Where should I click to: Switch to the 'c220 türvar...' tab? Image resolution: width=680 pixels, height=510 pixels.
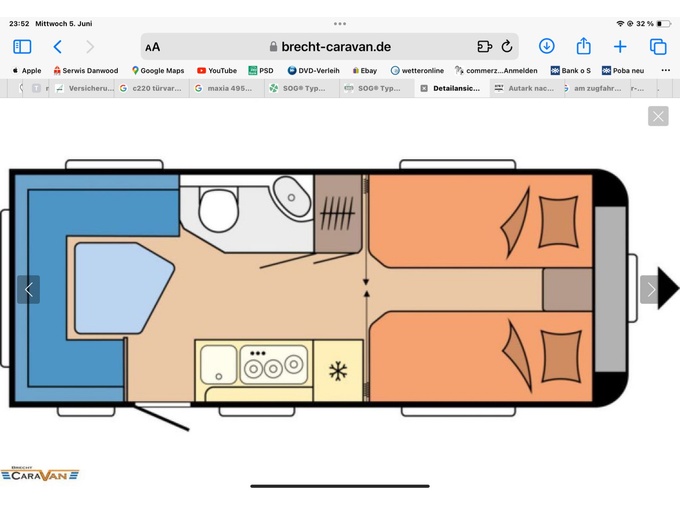click(x=150, y=88)
